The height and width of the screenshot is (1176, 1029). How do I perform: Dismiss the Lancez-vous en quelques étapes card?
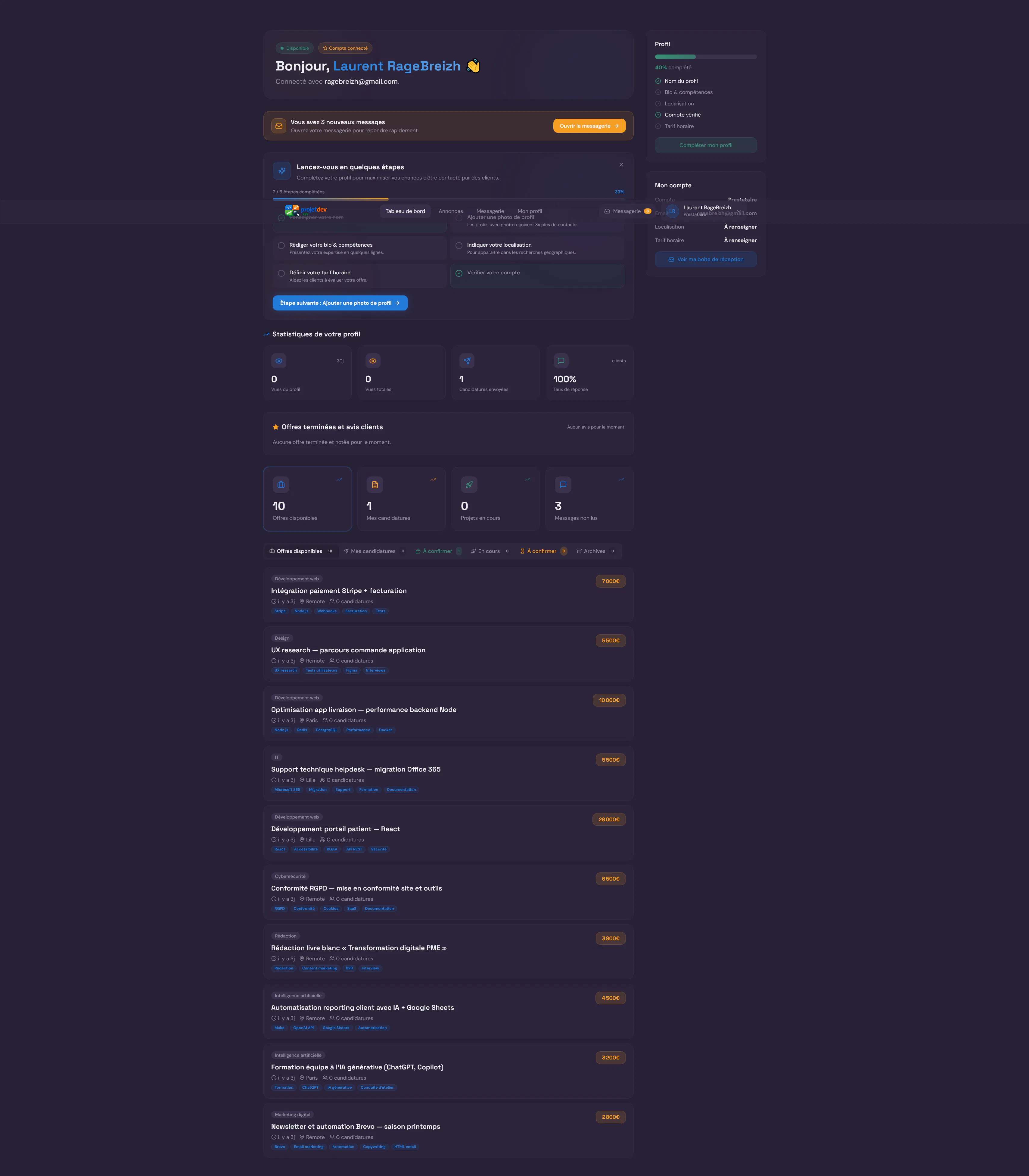pyautogui.click(x=621, y=165)
